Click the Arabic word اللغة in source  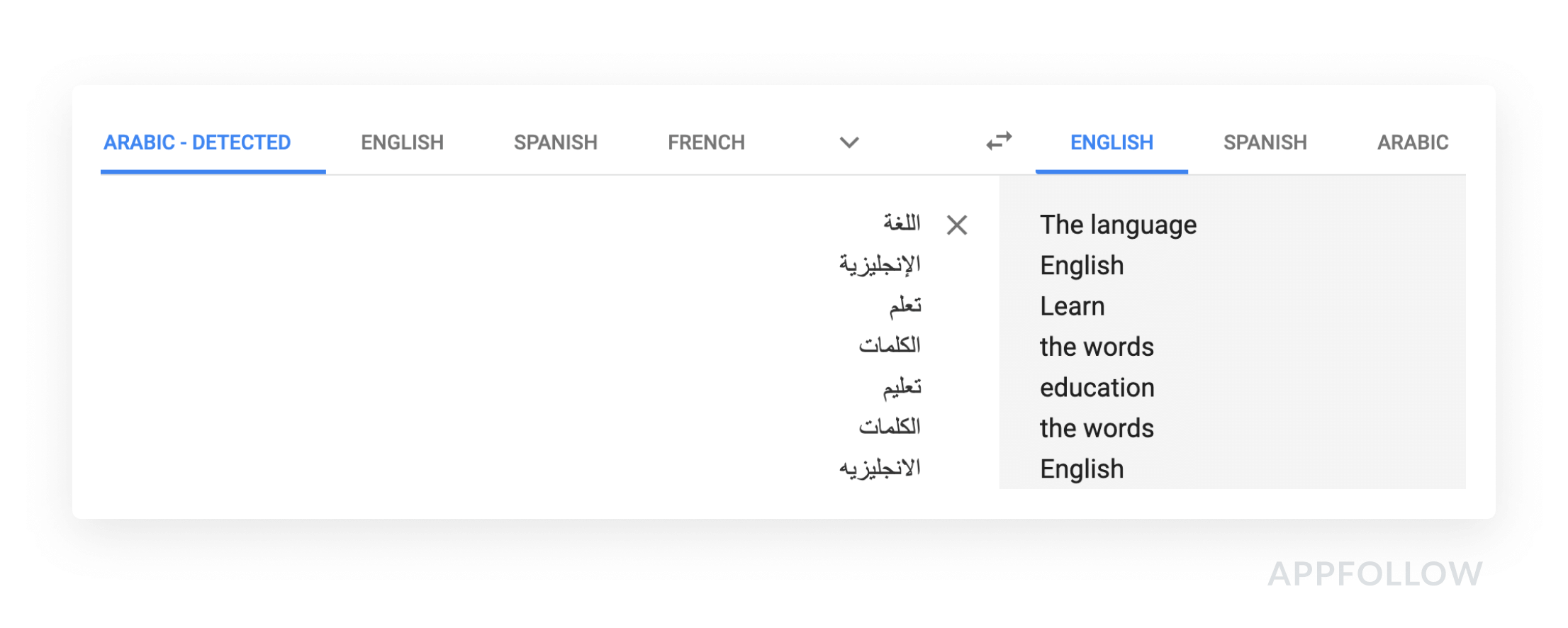[902, 223]
